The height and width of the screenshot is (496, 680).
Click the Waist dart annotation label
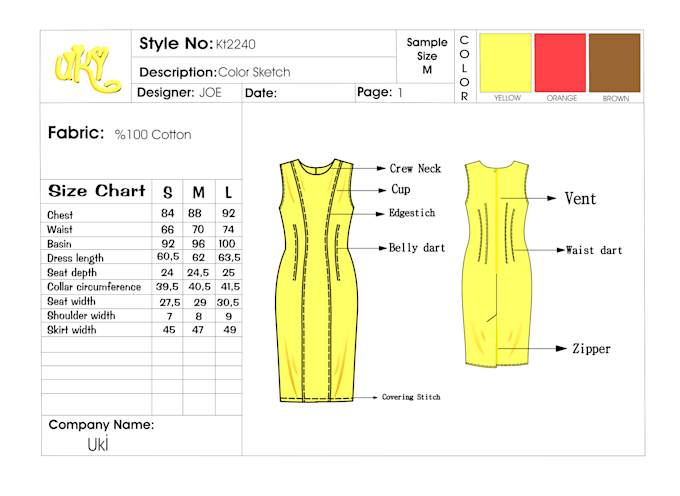point(594,250)
